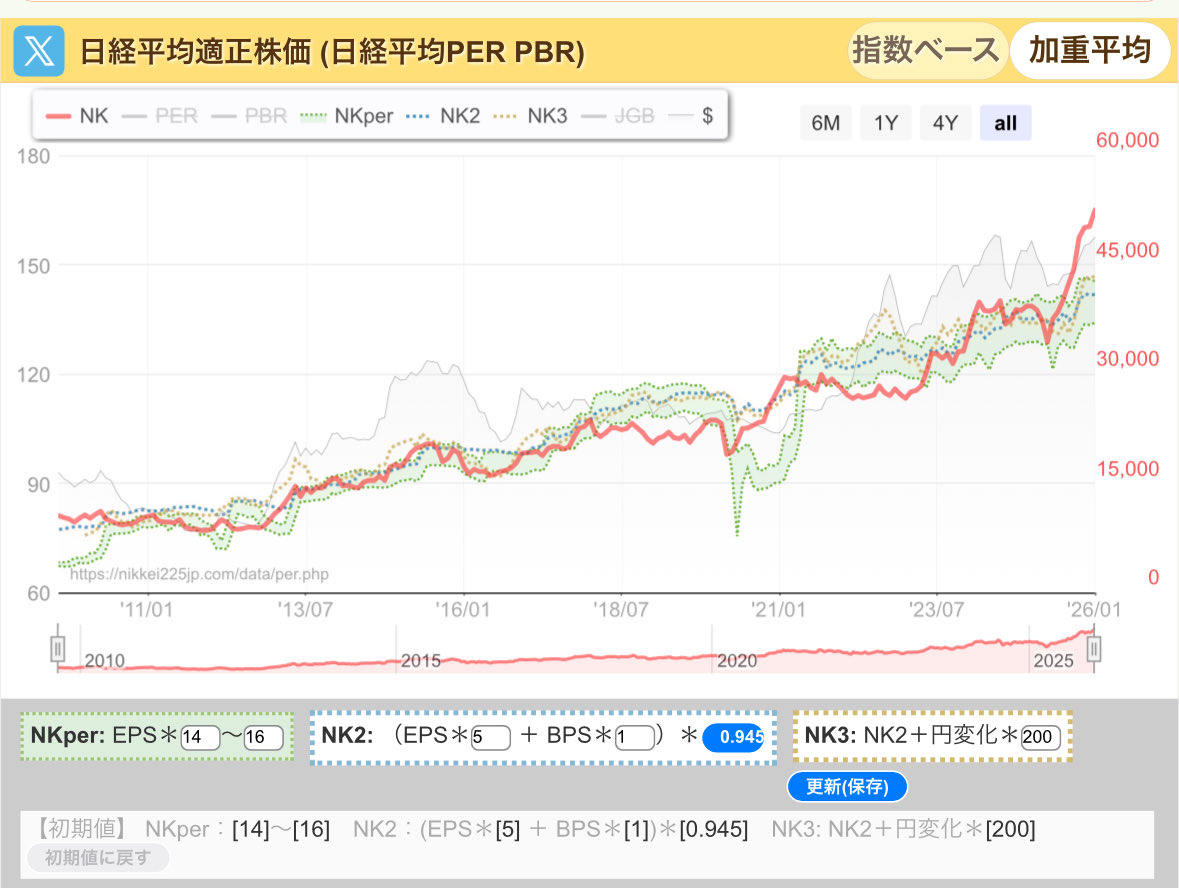This screenshot has width=1179, height=888.
Task: Switch to 指数ベース view
Action: pos(926,50)
